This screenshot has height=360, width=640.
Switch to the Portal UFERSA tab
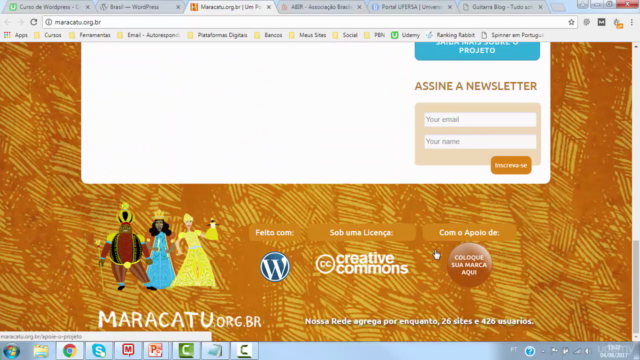coord(412,7)
